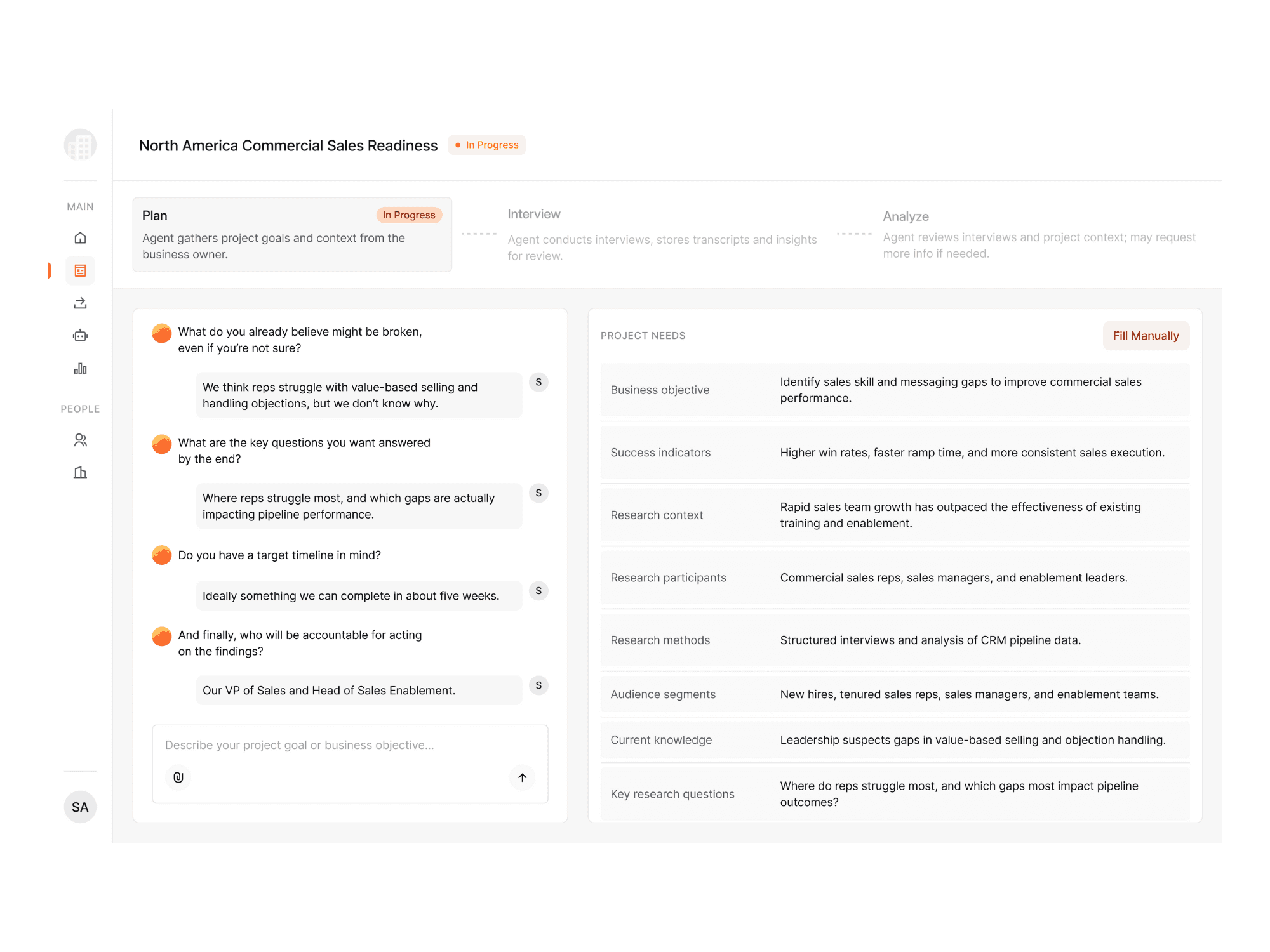Select the Research methods row

coord(895,640)
